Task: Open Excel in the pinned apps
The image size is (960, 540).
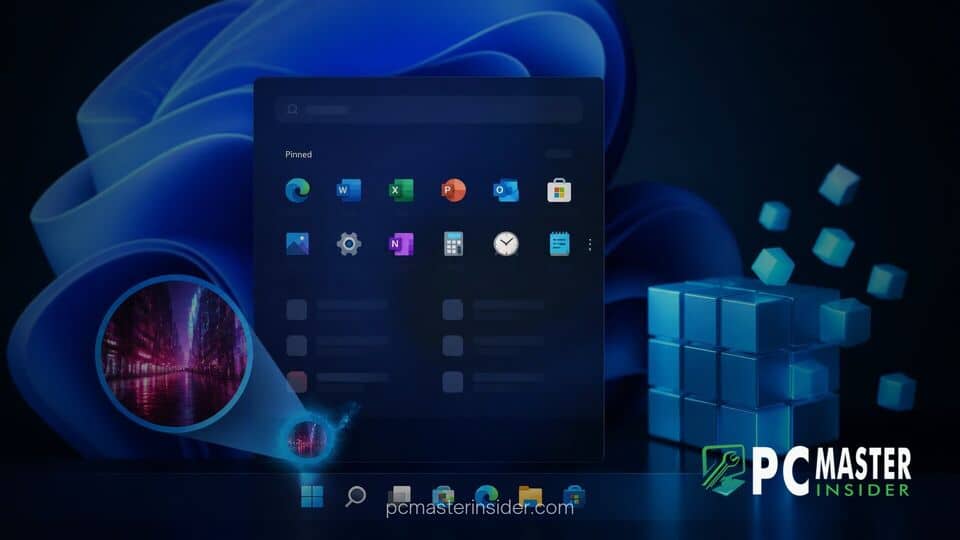Action: tap(401, 190)
